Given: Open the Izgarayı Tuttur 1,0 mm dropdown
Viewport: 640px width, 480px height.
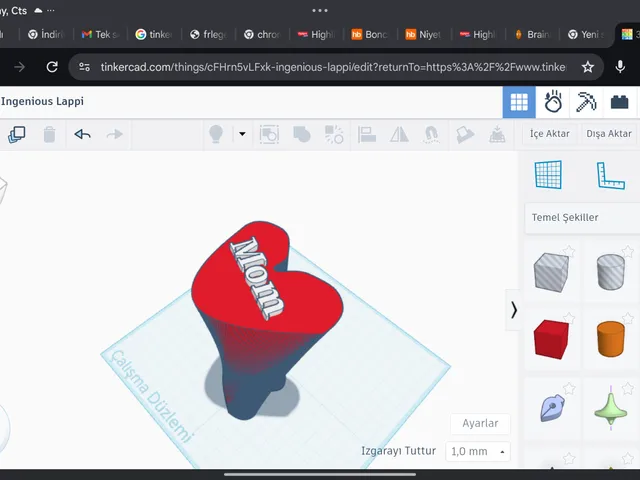Looking at the screenshot, I should click(x=478, y=451).
